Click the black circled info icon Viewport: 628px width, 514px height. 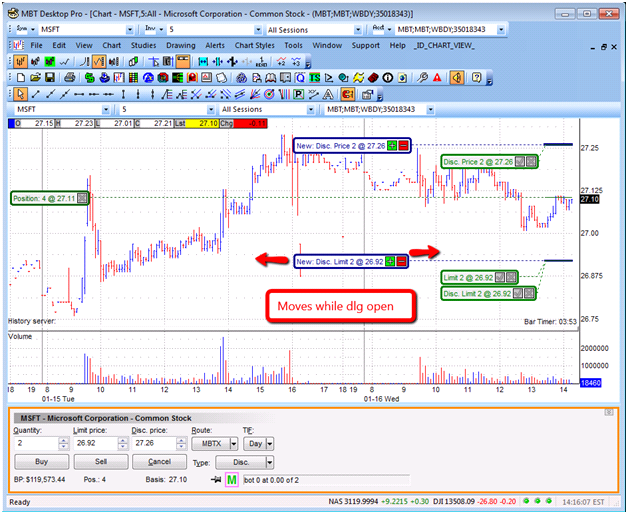387,77
